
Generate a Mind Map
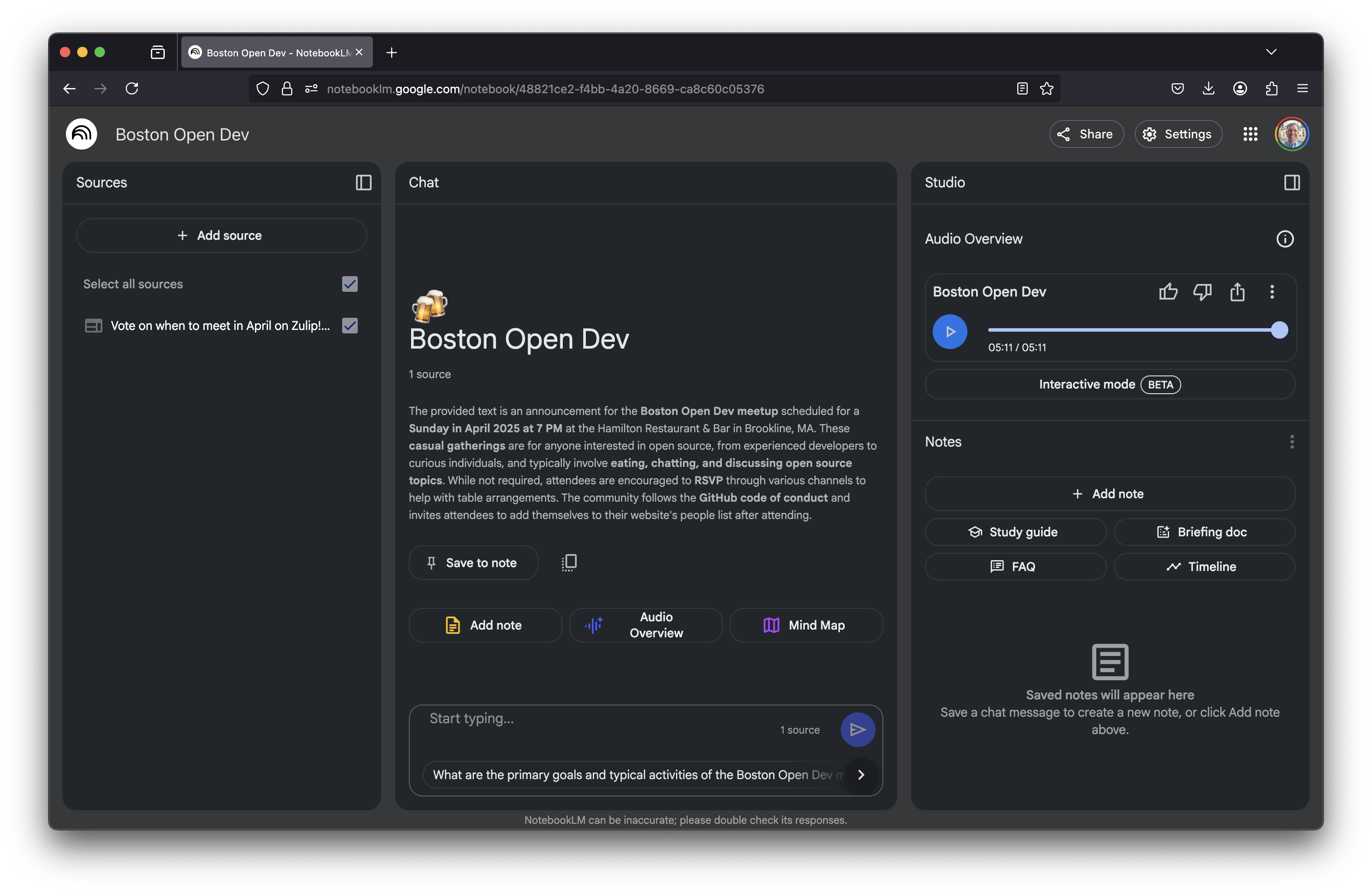pyautogui.click(x=805, y=625)
